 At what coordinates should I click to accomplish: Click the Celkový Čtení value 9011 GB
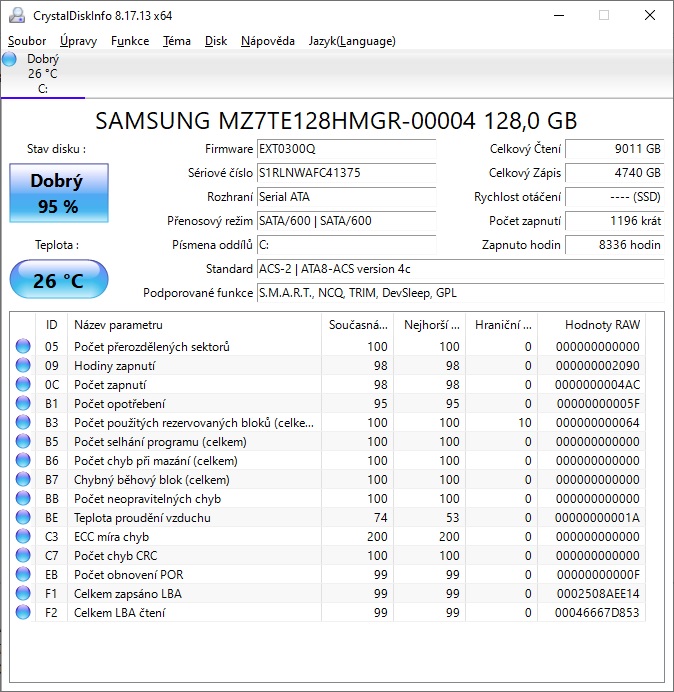tap(614, 149)
